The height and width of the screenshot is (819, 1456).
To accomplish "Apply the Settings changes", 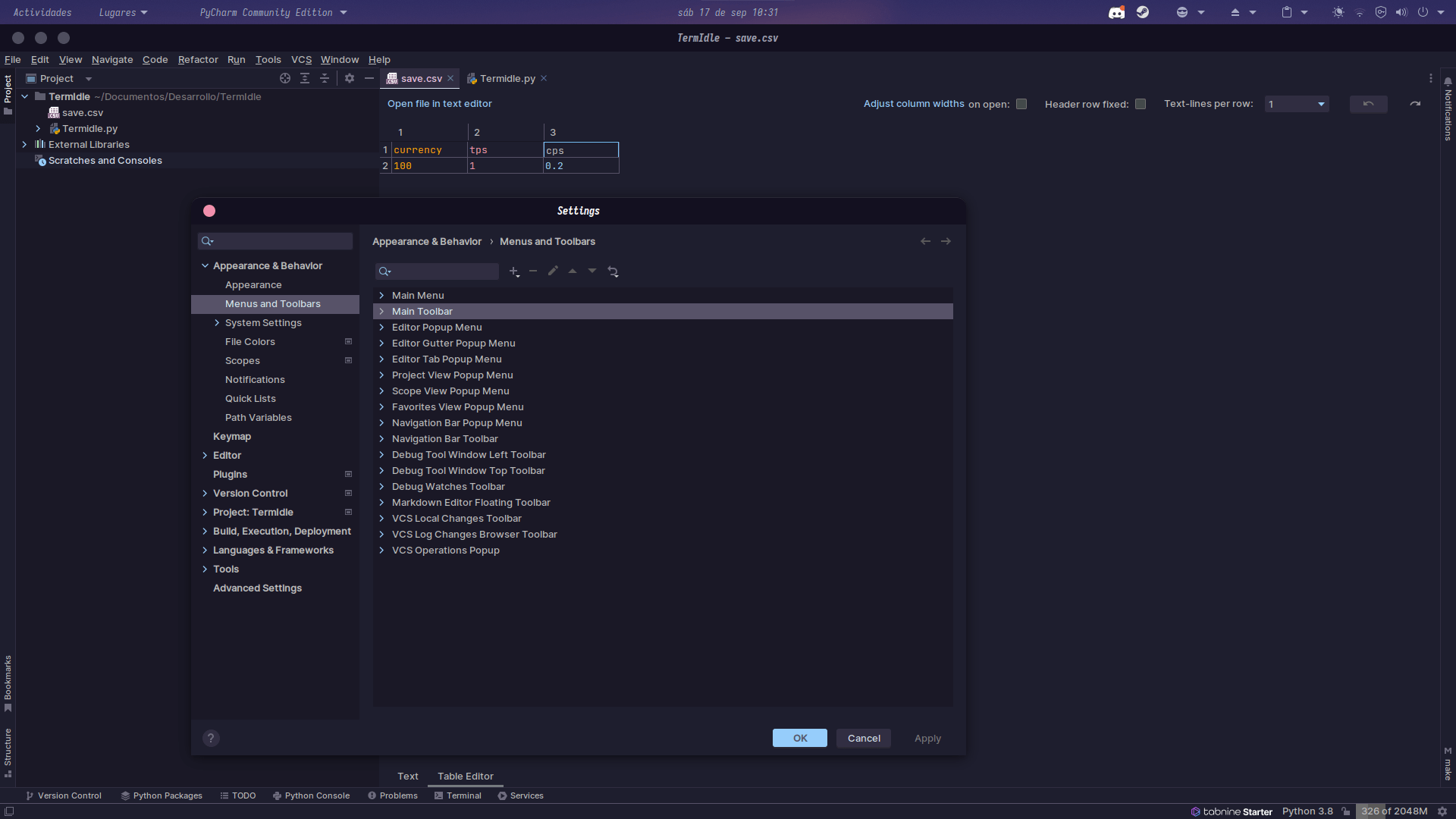I will (927, 738).
